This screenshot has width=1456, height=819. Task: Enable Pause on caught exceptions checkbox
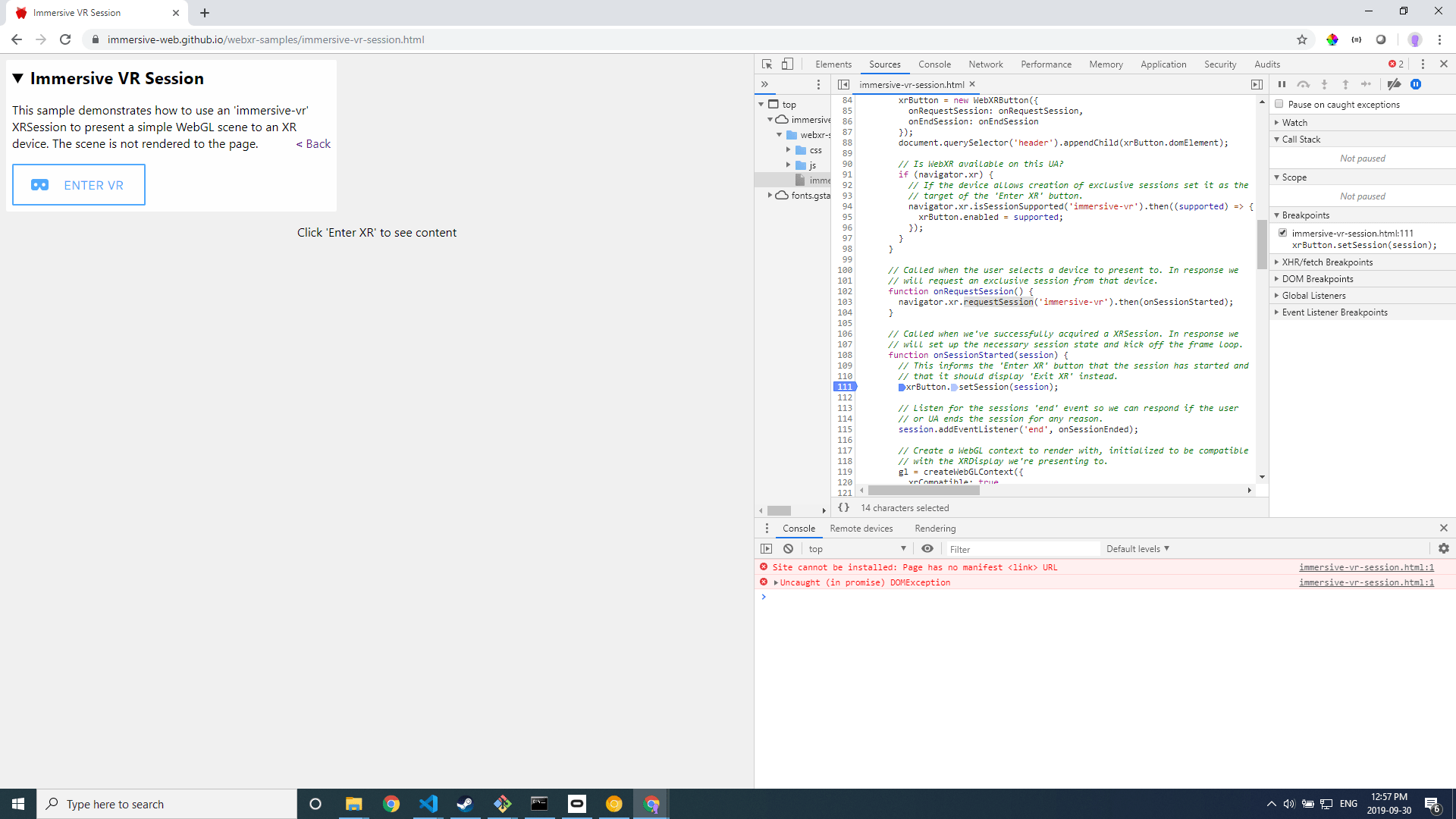point(1279,104)
